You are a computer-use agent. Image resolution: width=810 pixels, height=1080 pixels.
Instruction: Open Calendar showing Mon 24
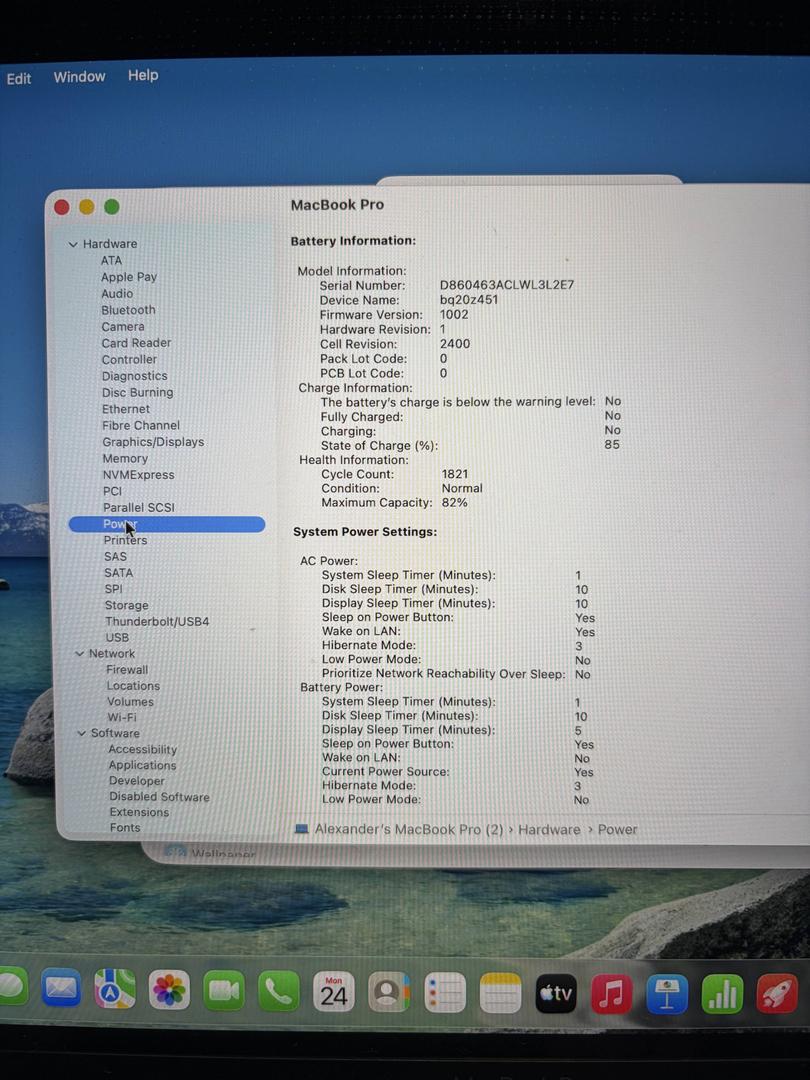[x=333, y=992]
